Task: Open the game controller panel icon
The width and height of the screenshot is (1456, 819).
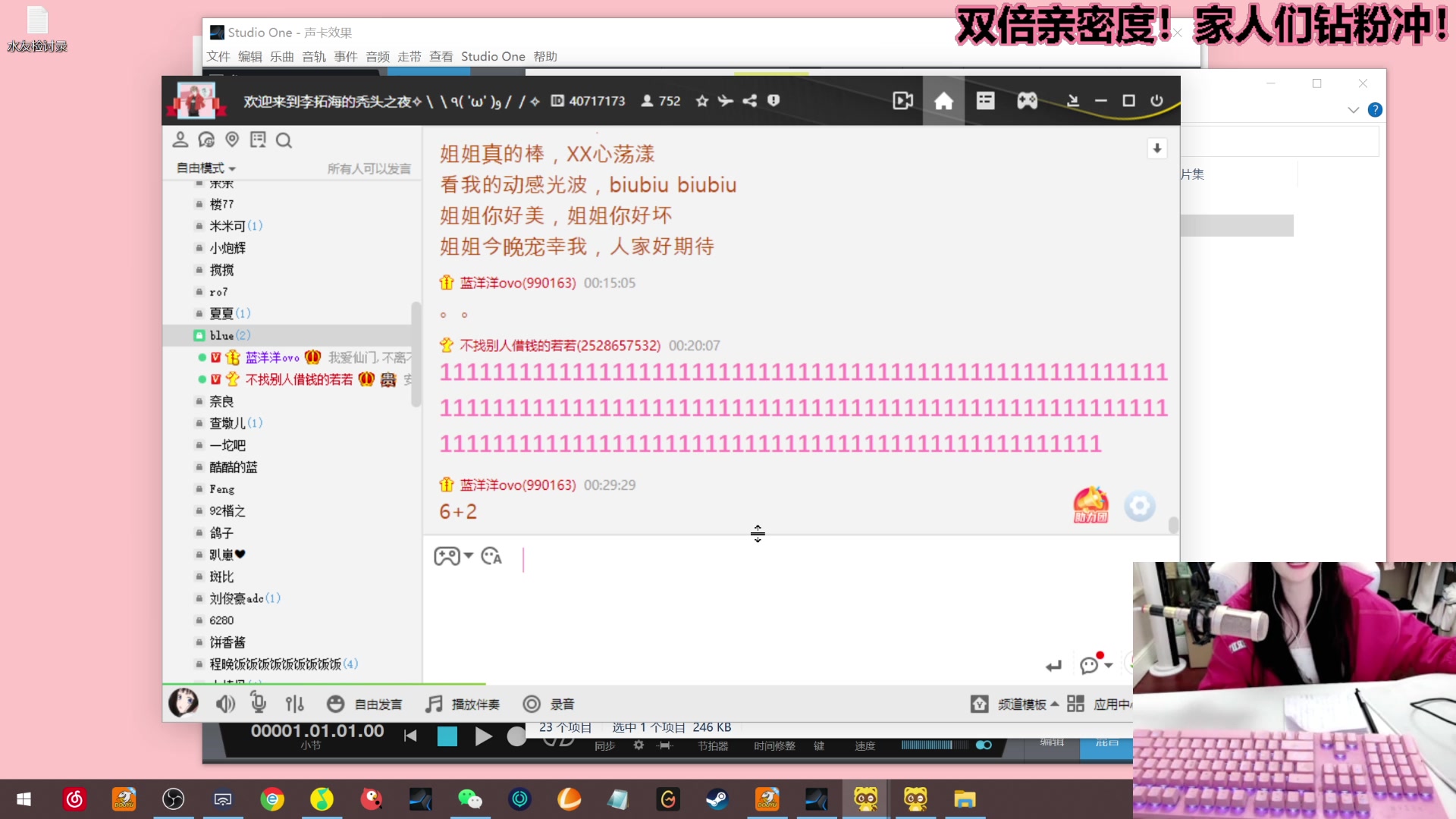Action: pos(1028,100)
